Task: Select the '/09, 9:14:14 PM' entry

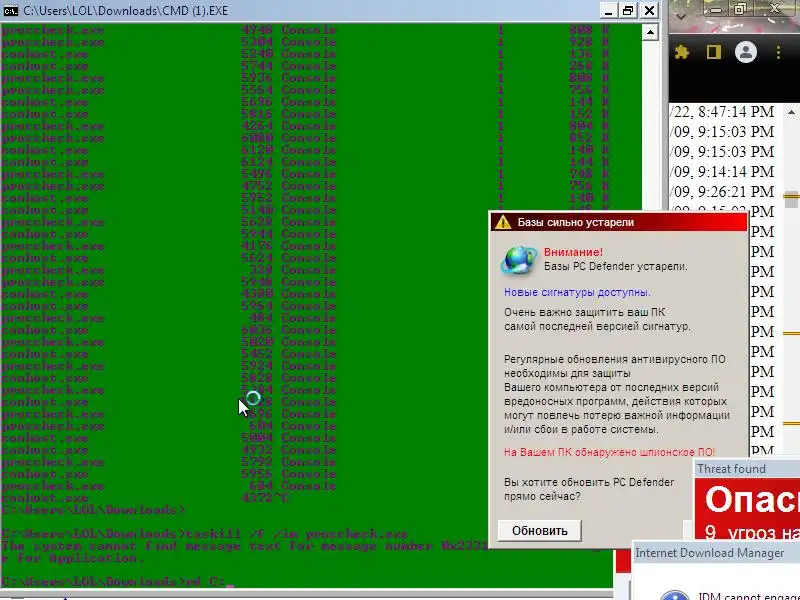Action: [x=722, y=171]
